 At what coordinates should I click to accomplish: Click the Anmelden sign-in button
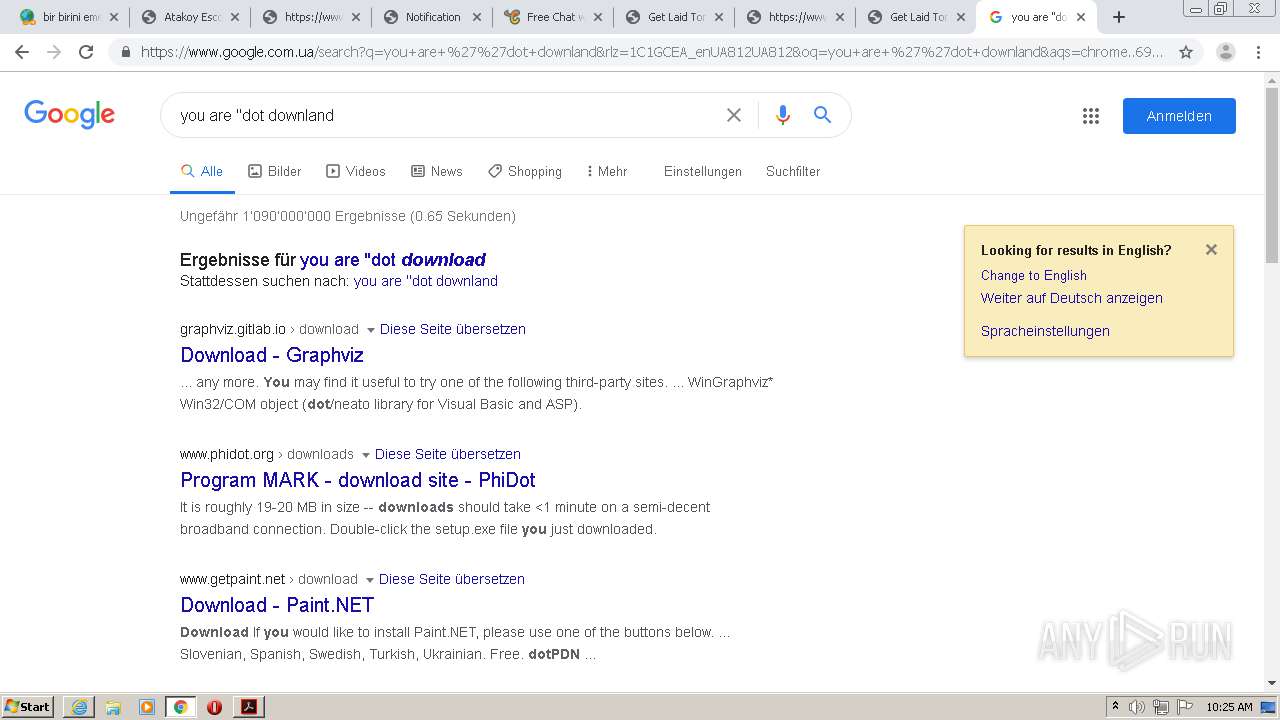click(x=1179, y=116)
